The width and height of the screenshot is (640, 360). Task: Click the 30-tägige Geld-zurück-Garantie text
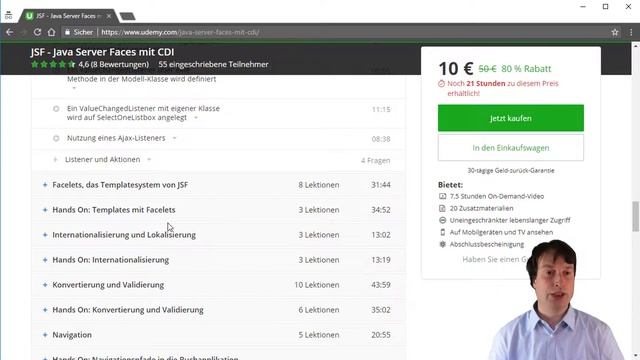tap(511, 171)
